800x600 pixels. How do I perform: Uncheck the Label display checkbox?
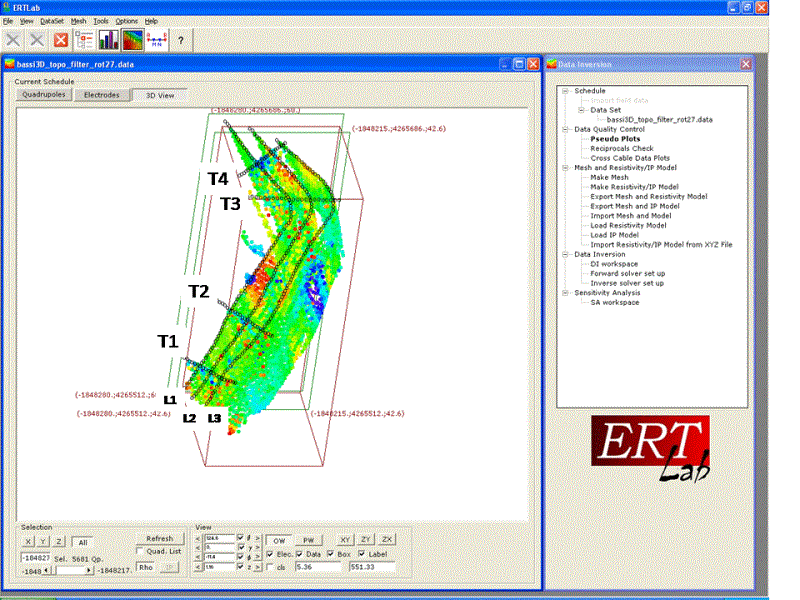[362, 554]
